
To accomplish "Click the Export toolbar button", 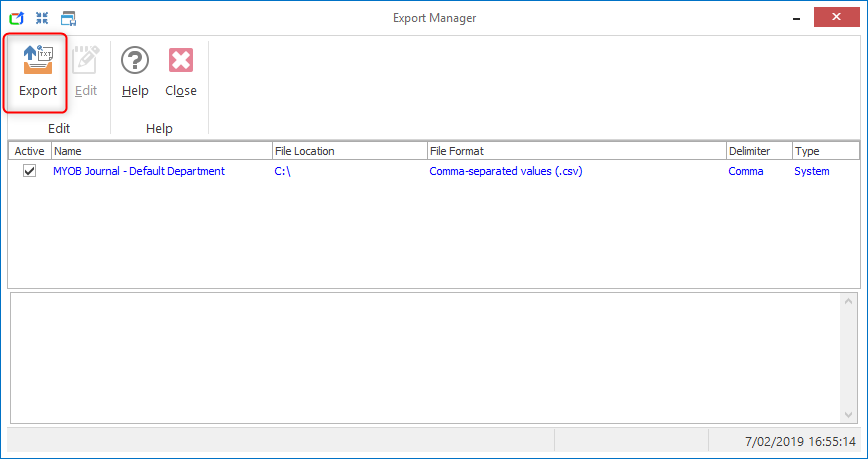I will (38, 72).
